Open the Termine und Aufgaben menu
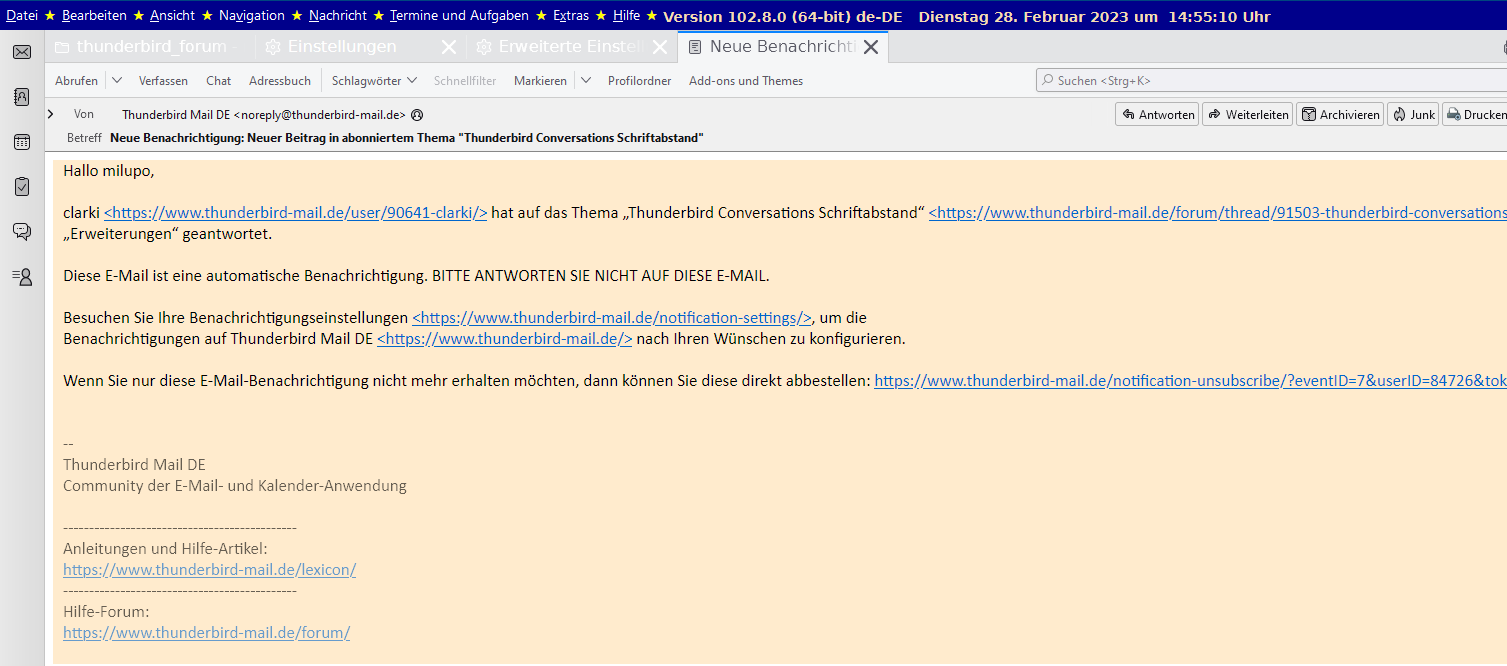 [459, 15]
